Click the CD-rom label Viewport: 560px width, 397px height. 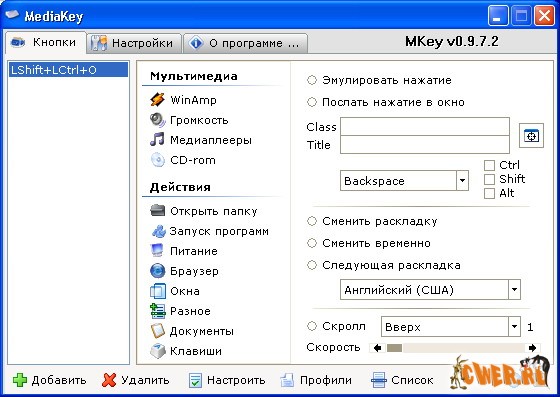coord(193,160)
